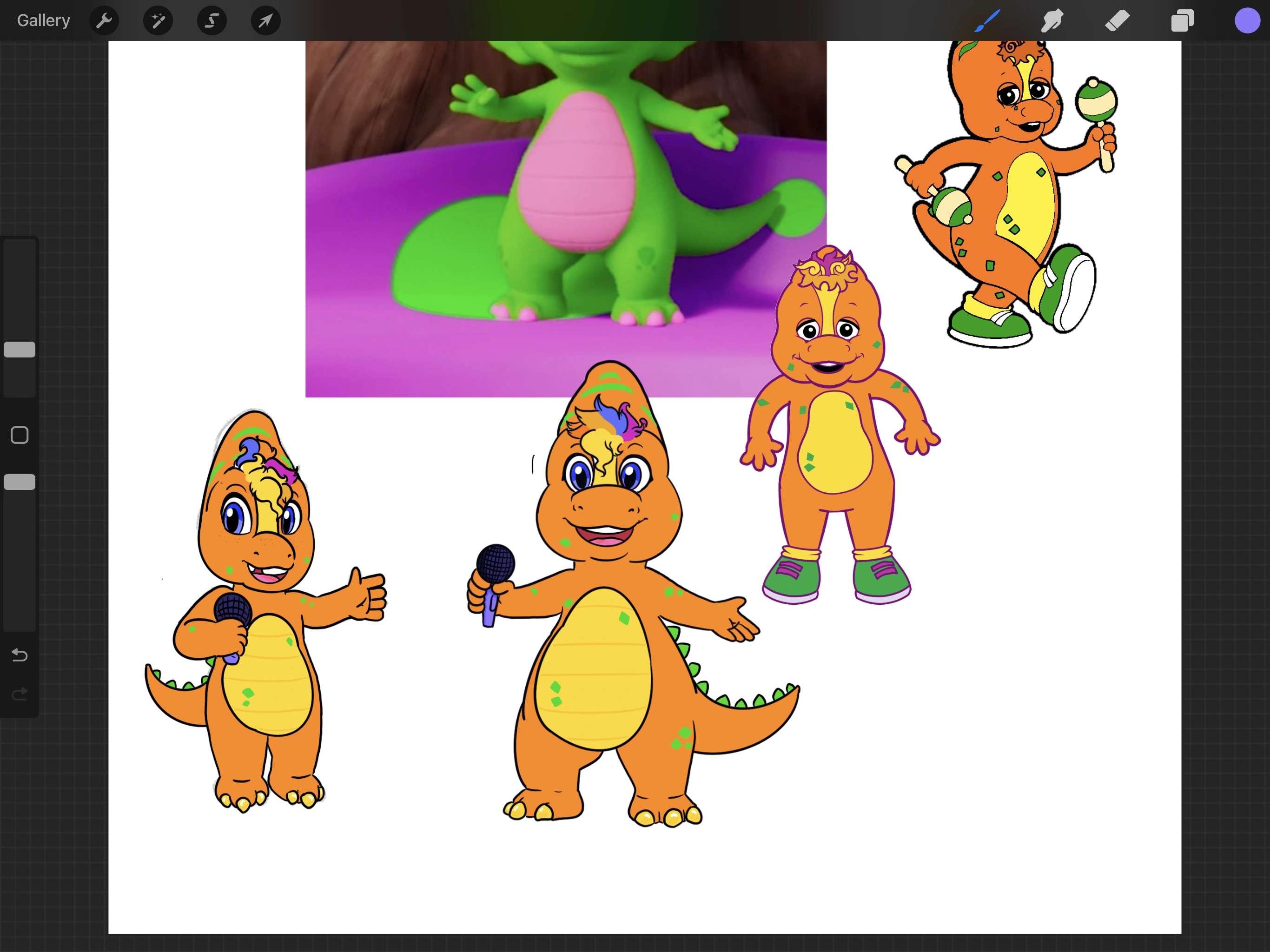Select the Smudge tool
The image size is (1270, 952).
1052,21
